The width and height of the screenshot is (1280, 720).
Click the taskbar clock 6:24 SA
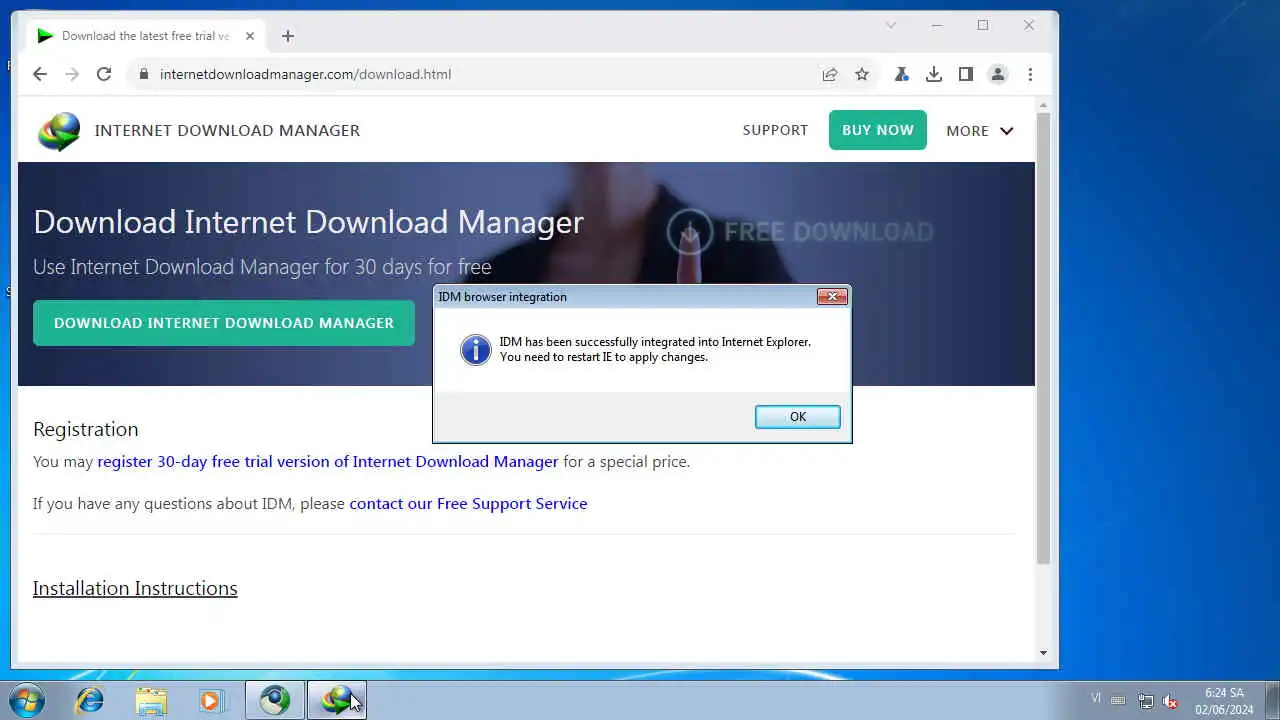pos(1224,701)
